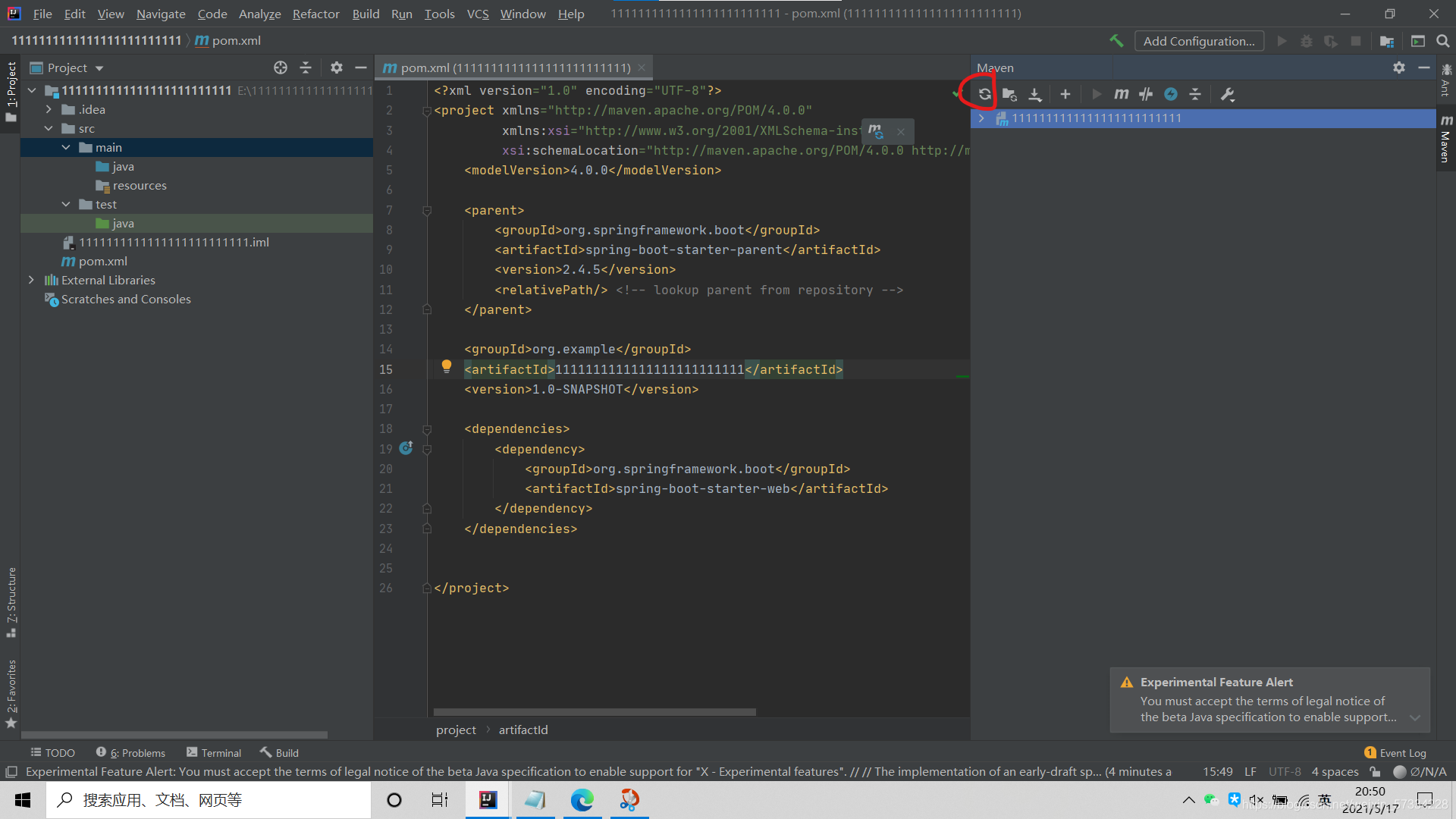Open the VCS menu

[478, 14]
